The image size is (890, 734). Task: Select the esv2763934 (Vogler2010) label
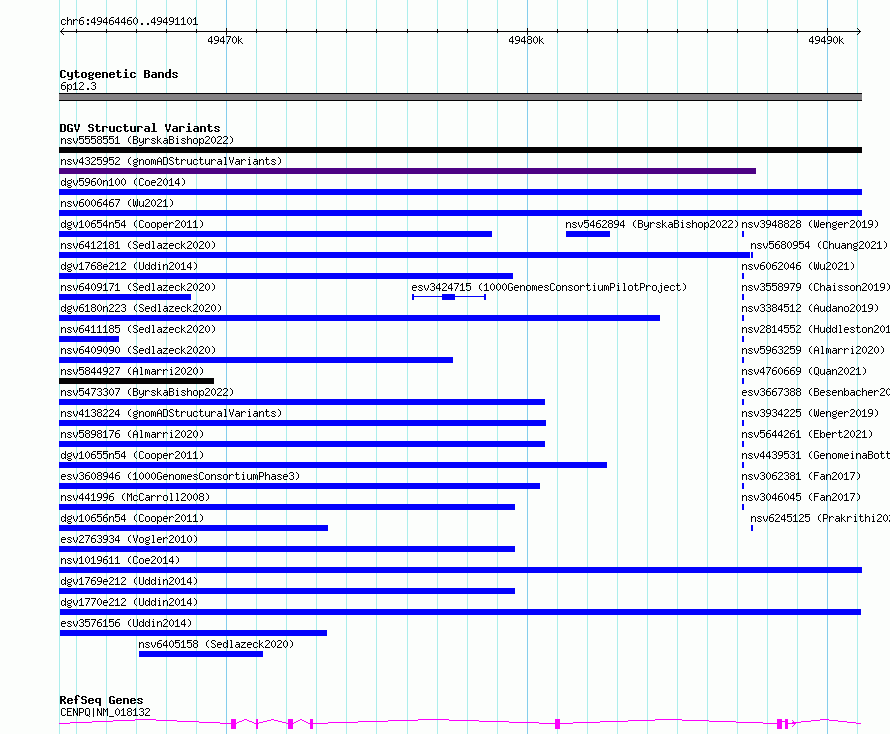pos(129,539)
